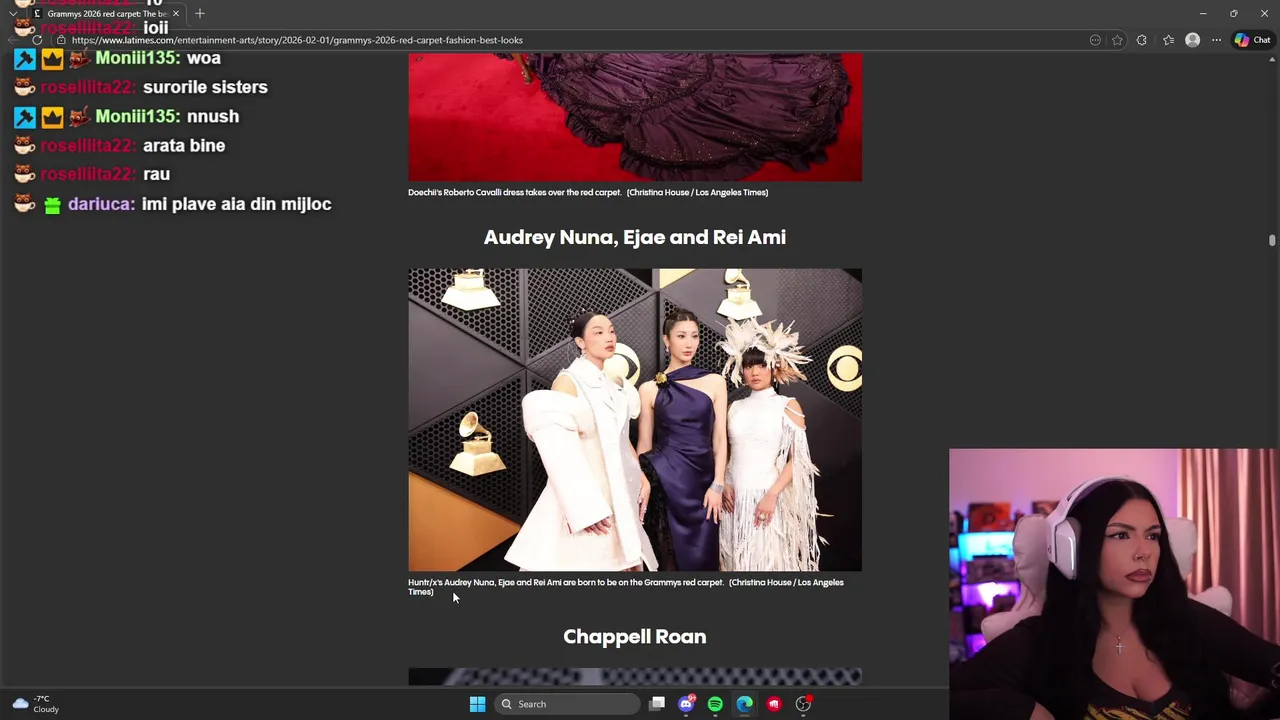Open Microsoft Edge from the taskbar
1280x720 pixels.
[745, 704]
